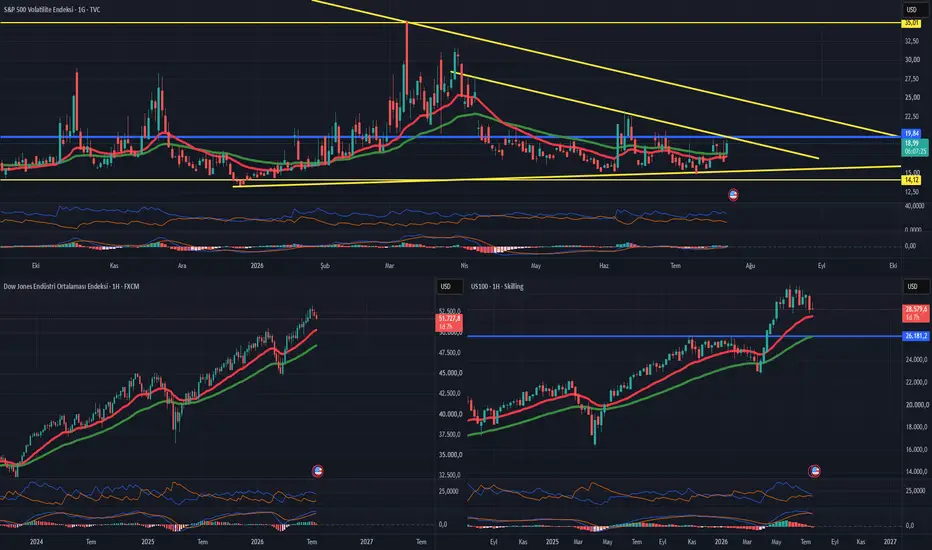The height and width of the screenshot is (550, 932).
Task: Click the yellow 35,01 price label
Action: point(911,23)
